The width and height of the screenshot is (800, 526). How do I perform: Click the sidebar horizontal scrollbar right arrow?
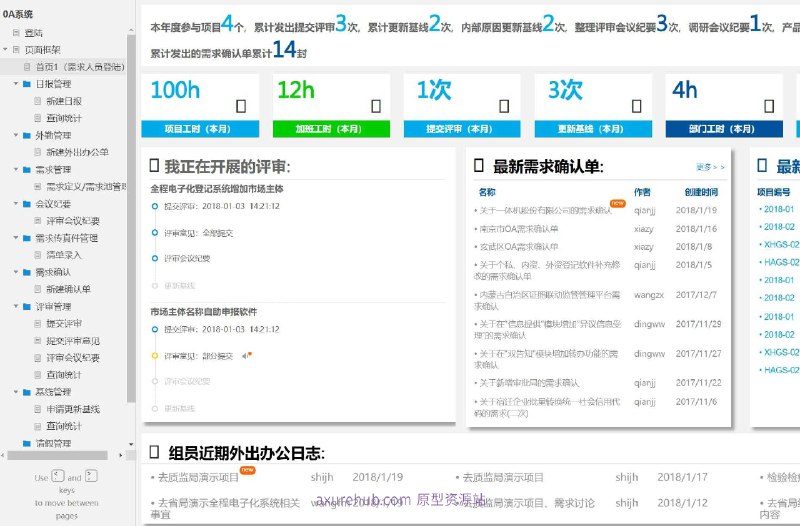[121, 455]
